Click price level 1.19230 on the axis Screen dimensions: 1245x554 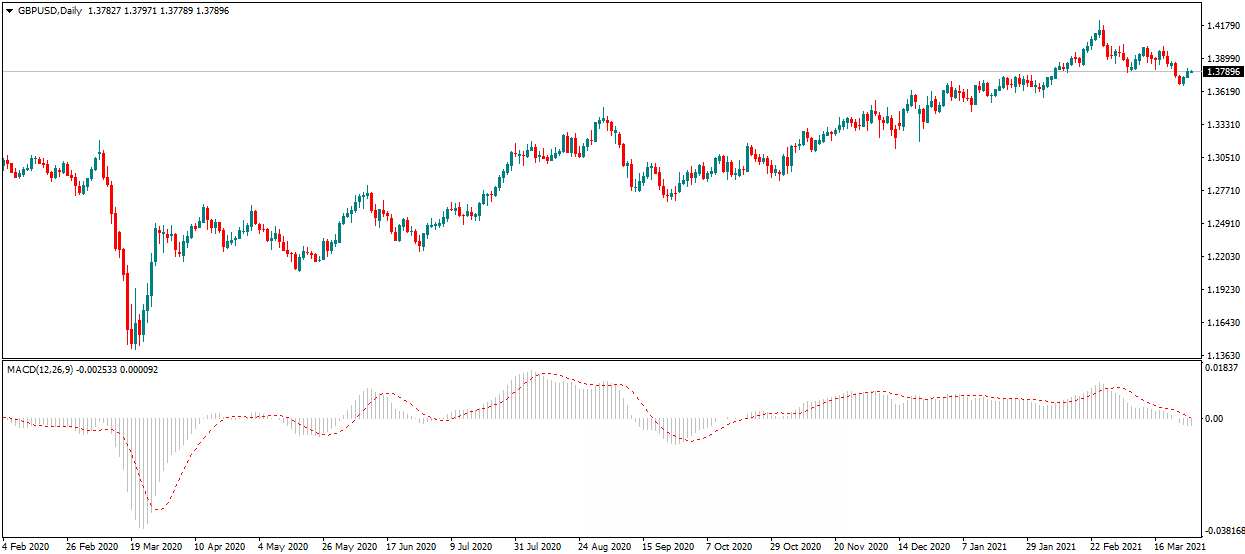(x=1224, y=290)
